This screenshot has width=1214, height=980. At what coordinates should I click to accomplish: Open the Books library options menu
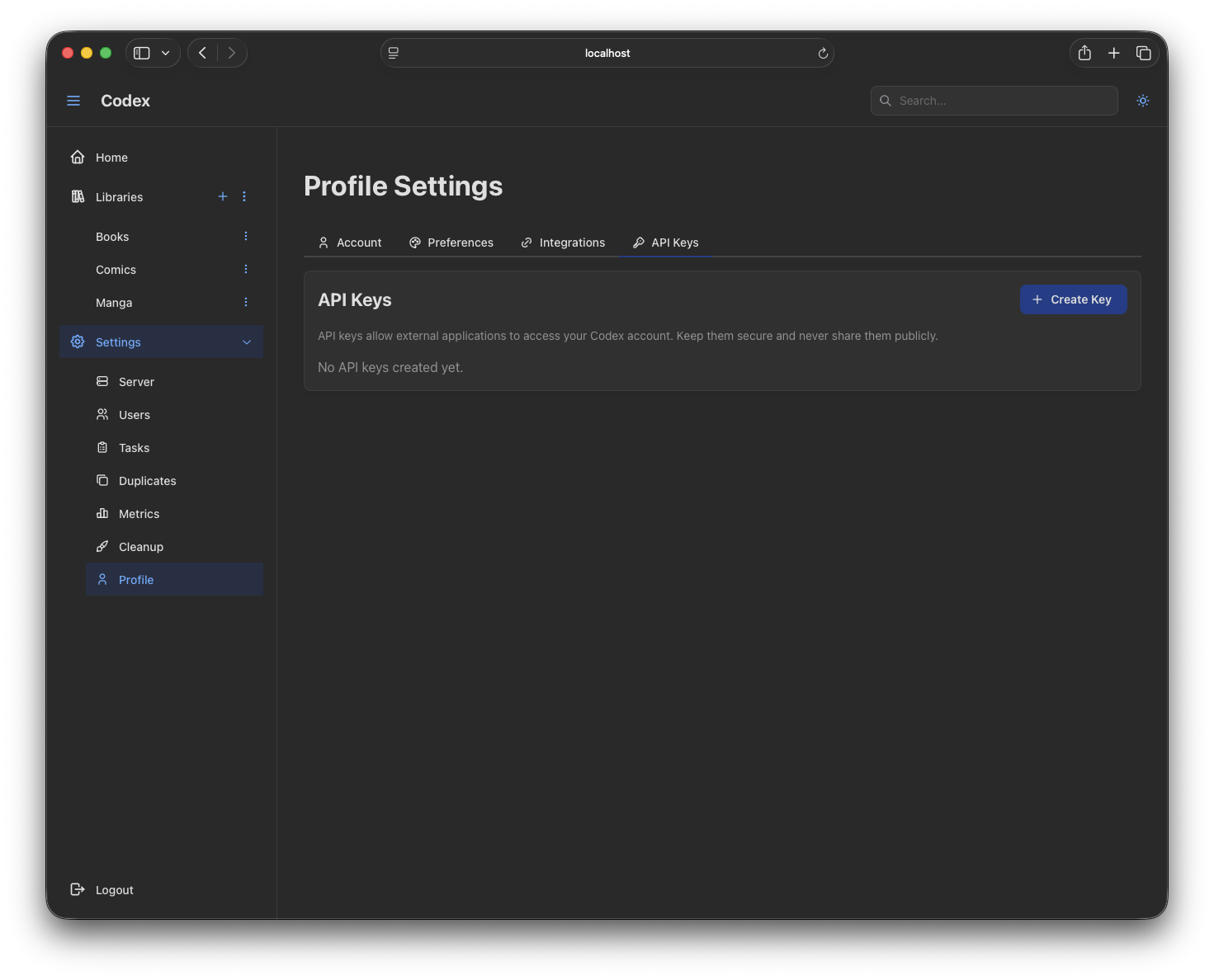click(245, 236)
